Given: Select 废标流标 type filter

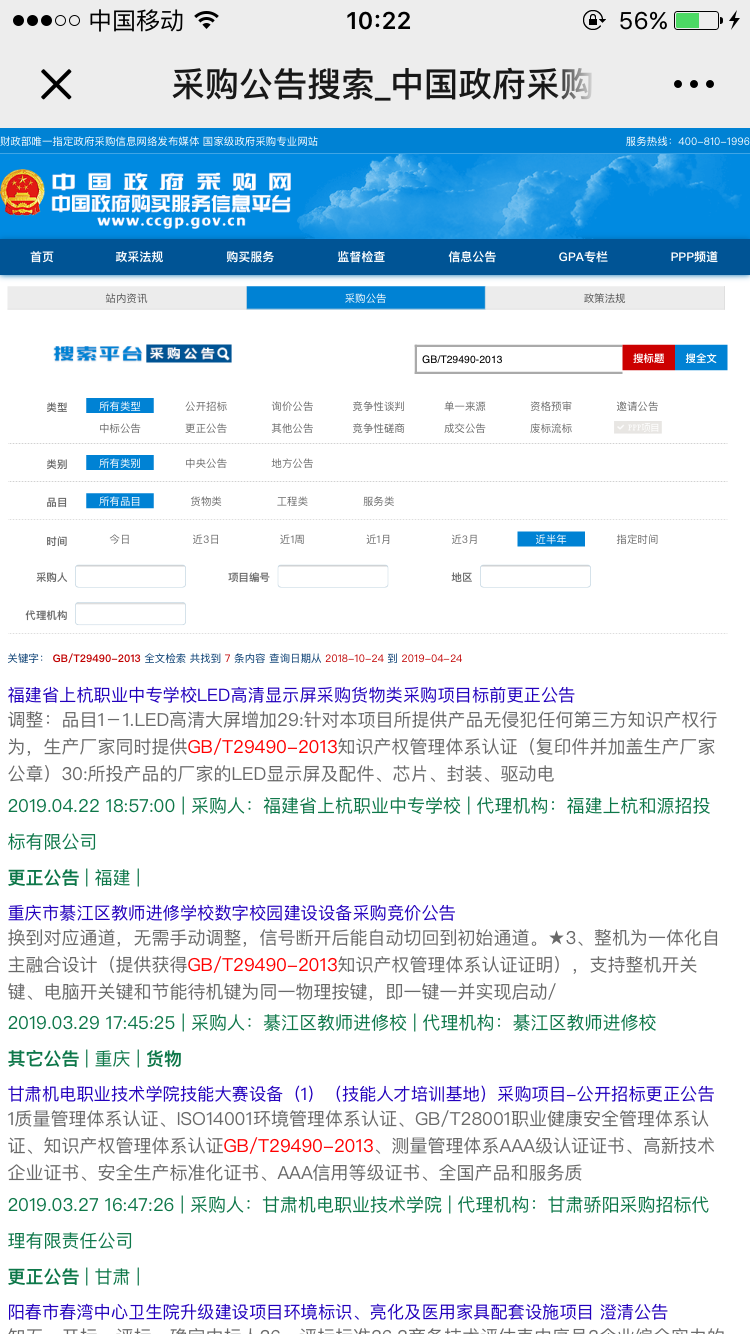Looking at the screenshot, I should tap(551, 428).
